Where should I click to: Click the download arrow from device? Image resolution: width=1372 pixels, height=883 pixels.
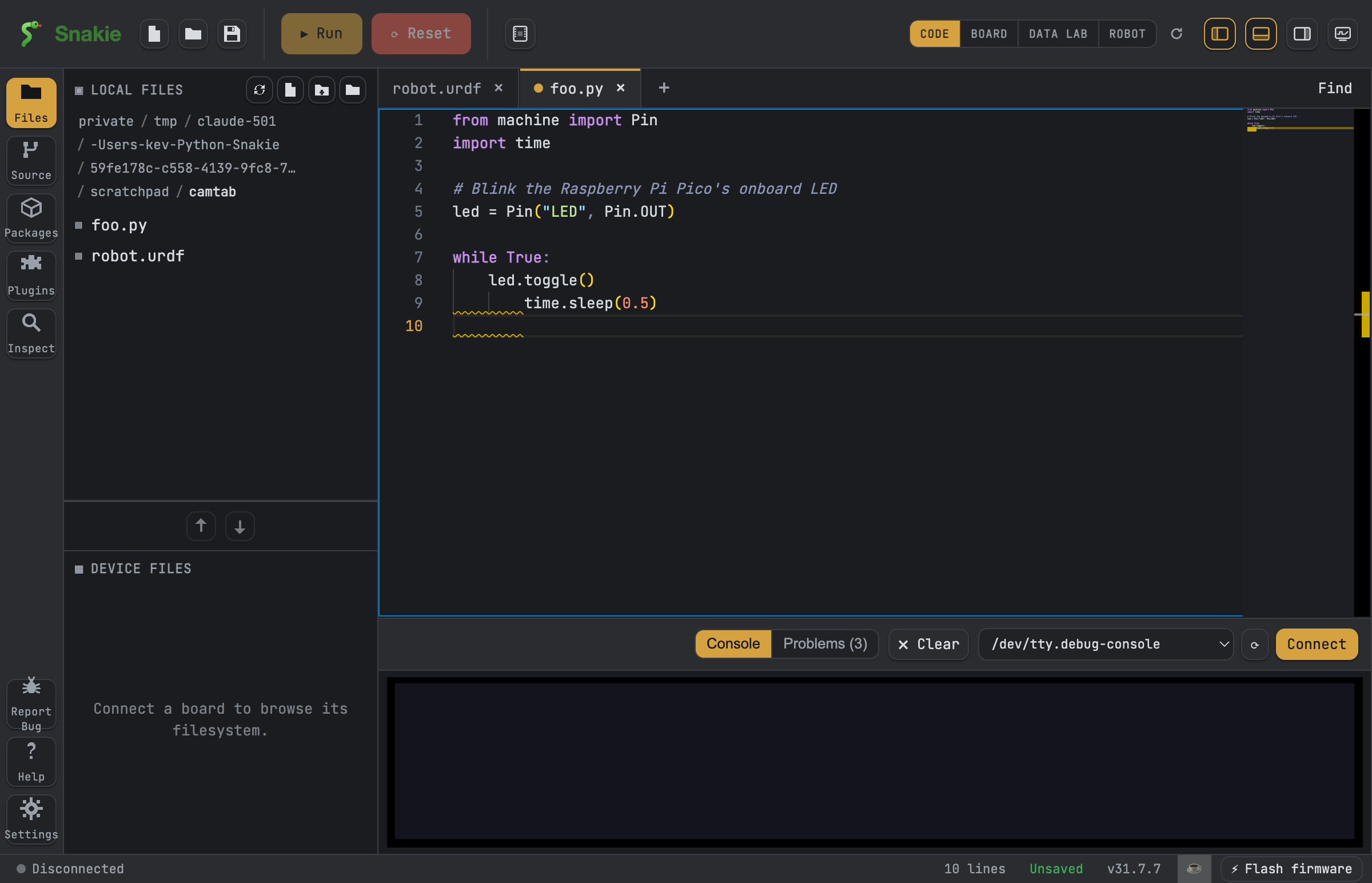pos(240,526)
